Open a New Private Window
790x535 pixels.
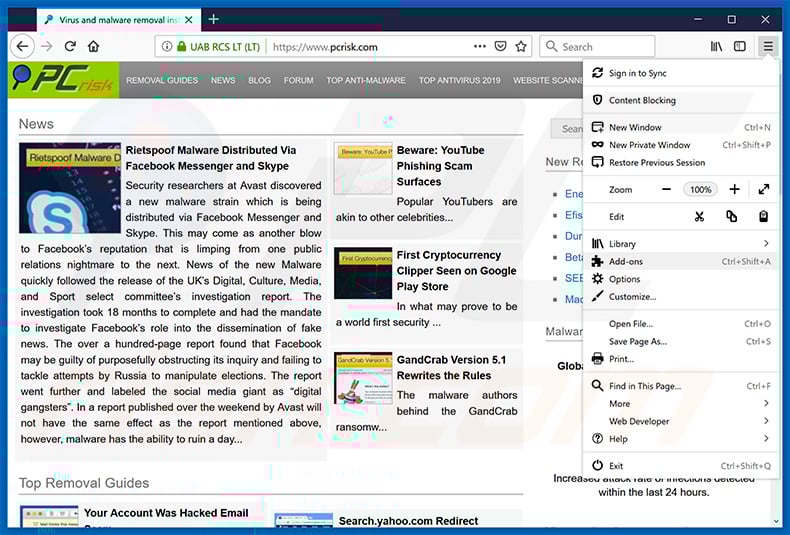tap(681, 145)
